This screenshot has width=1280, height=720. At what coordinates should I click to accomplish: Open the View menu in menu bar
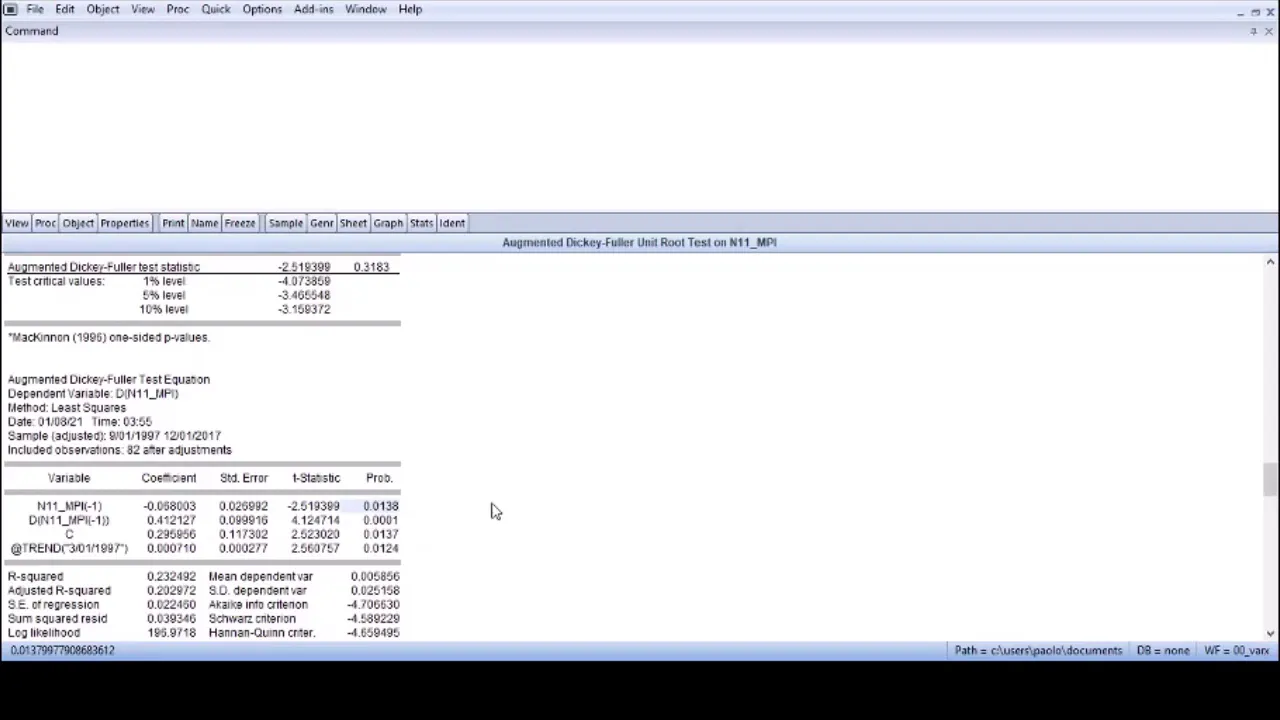pos(142,9)
